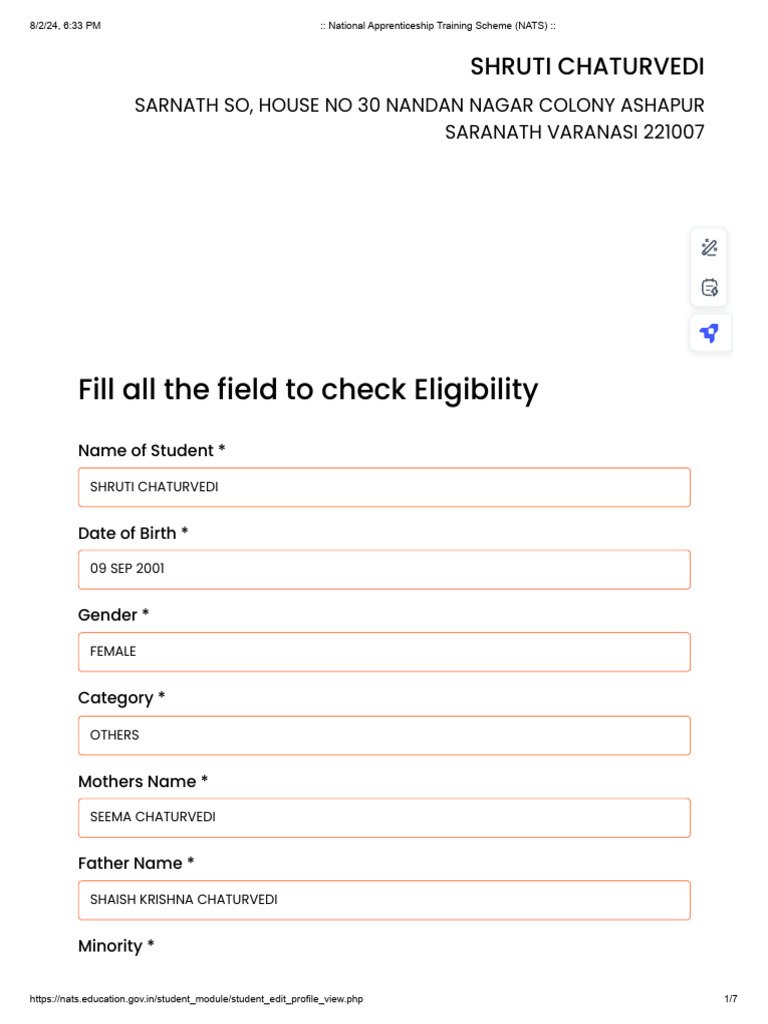This screenshot has width=768, height=1024.
Task: Click the notepad edit icon
Action: pos(709,288)
